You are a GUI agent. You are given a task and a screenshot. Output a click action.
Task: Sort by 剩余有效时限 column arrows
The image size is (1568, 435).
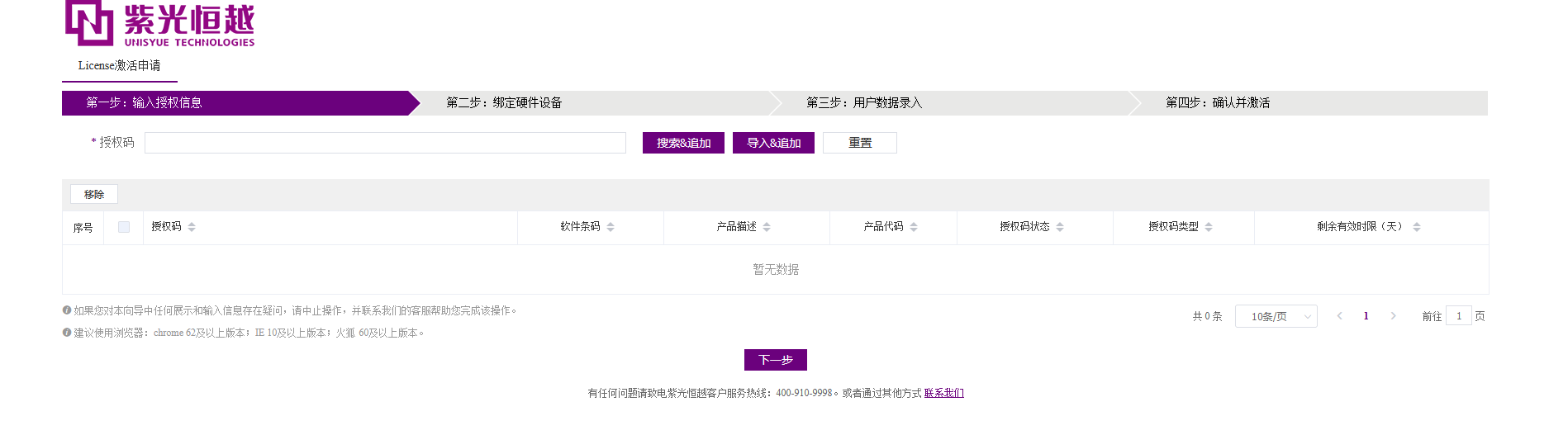click(x=1417, y=227)
